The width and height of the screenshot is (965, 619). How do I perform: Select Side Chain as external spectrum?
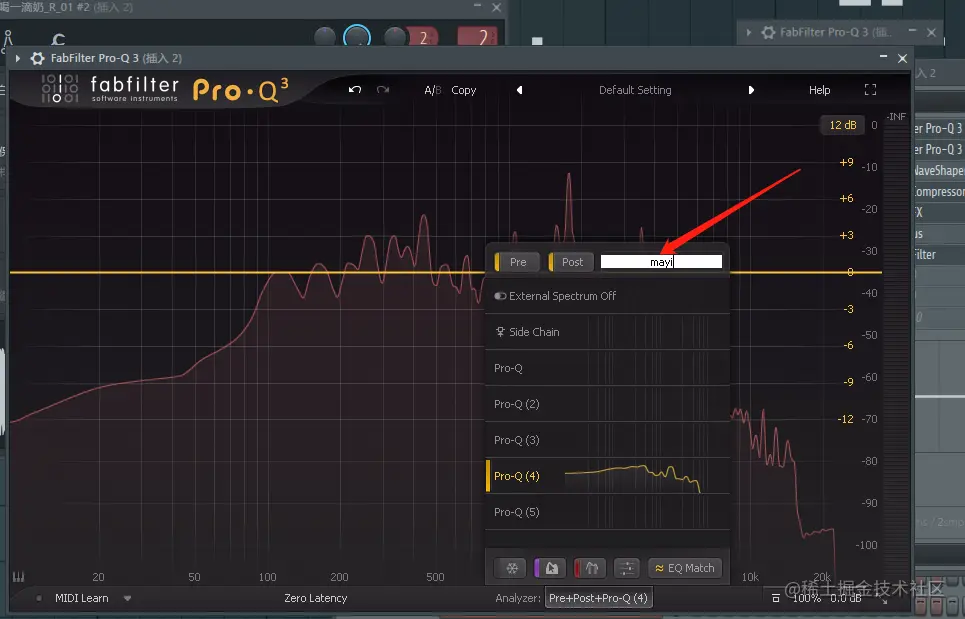click(x=607, y=332)
